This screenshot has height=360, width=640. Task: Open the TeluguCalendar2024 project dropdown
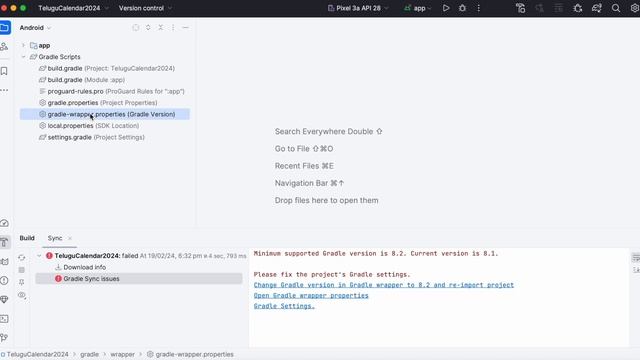[x=73, y=8]
